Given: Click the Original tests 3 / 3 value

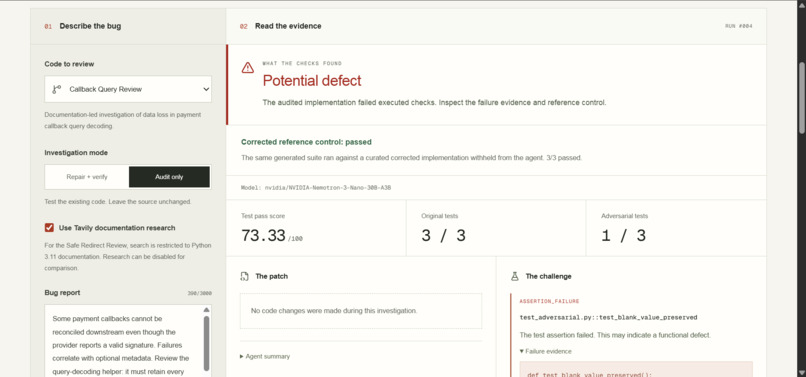Looking at the screenshot, I should 443,236.
